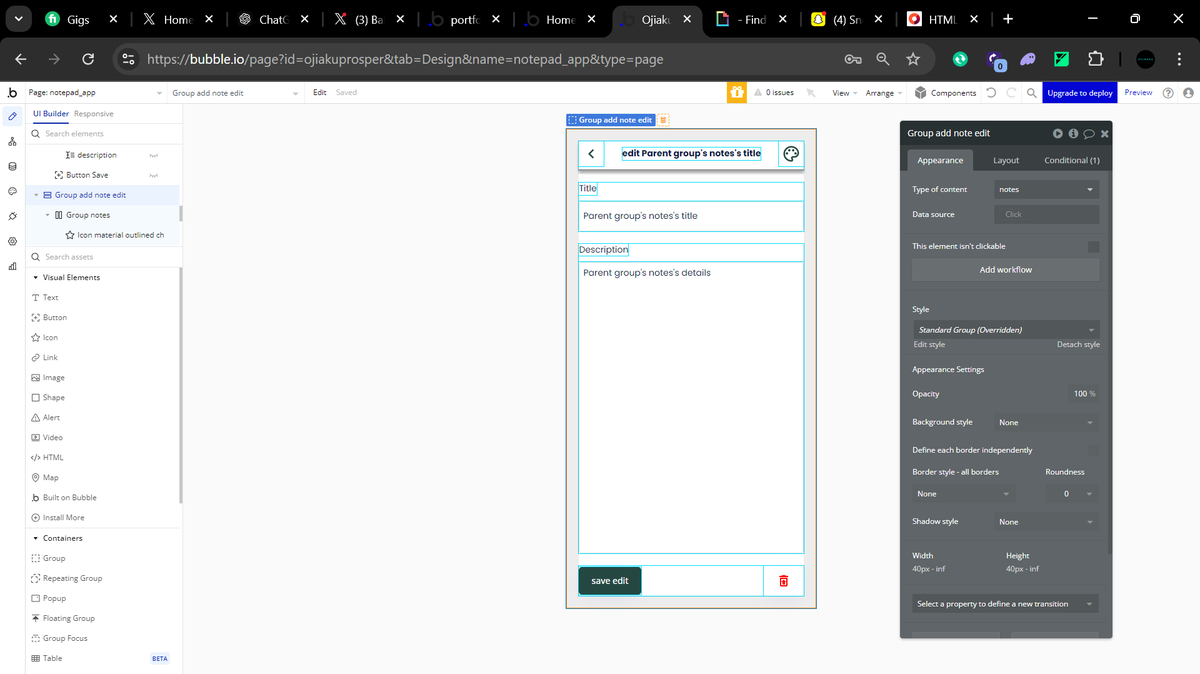Click the Edit style link
The image size is (1200, 674).
point(929,344)
